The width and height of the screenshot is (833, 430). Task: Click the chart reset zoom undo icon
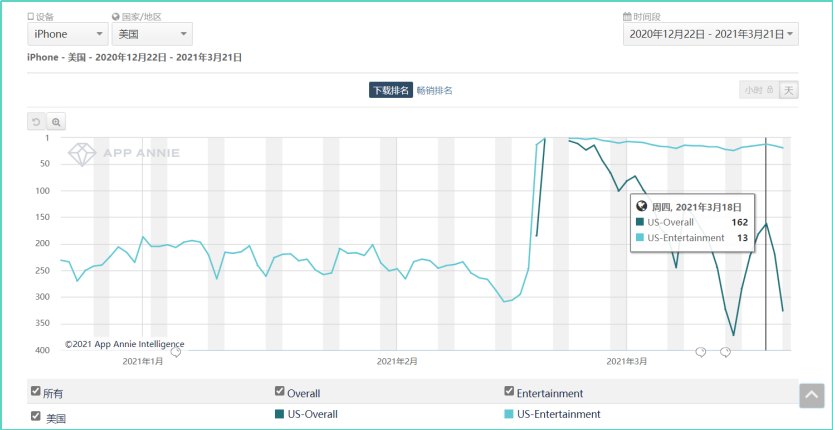coord(37,122)
